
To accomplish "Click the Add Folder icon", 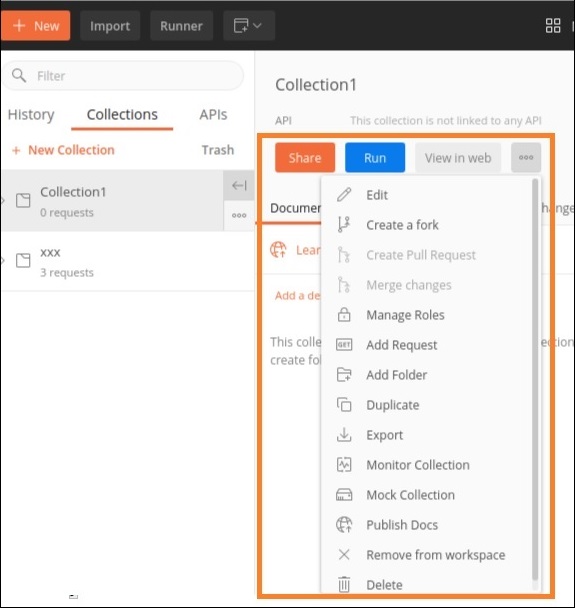I will (344, 374).
